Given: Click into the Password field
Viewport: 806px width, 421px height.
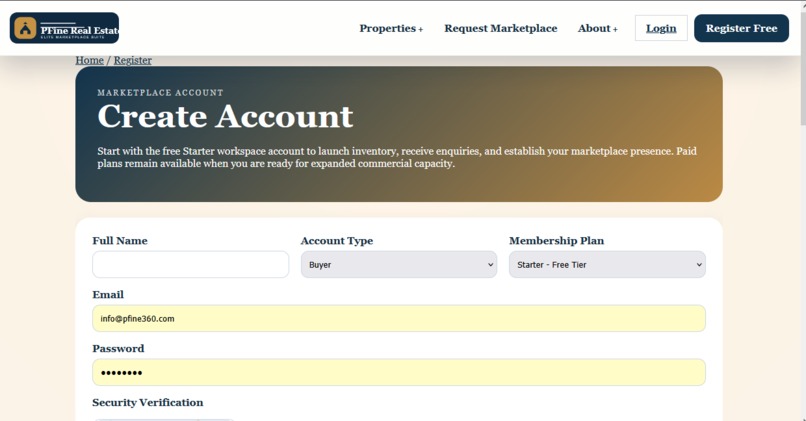Looking at the screenshot, I should (399, 372).
